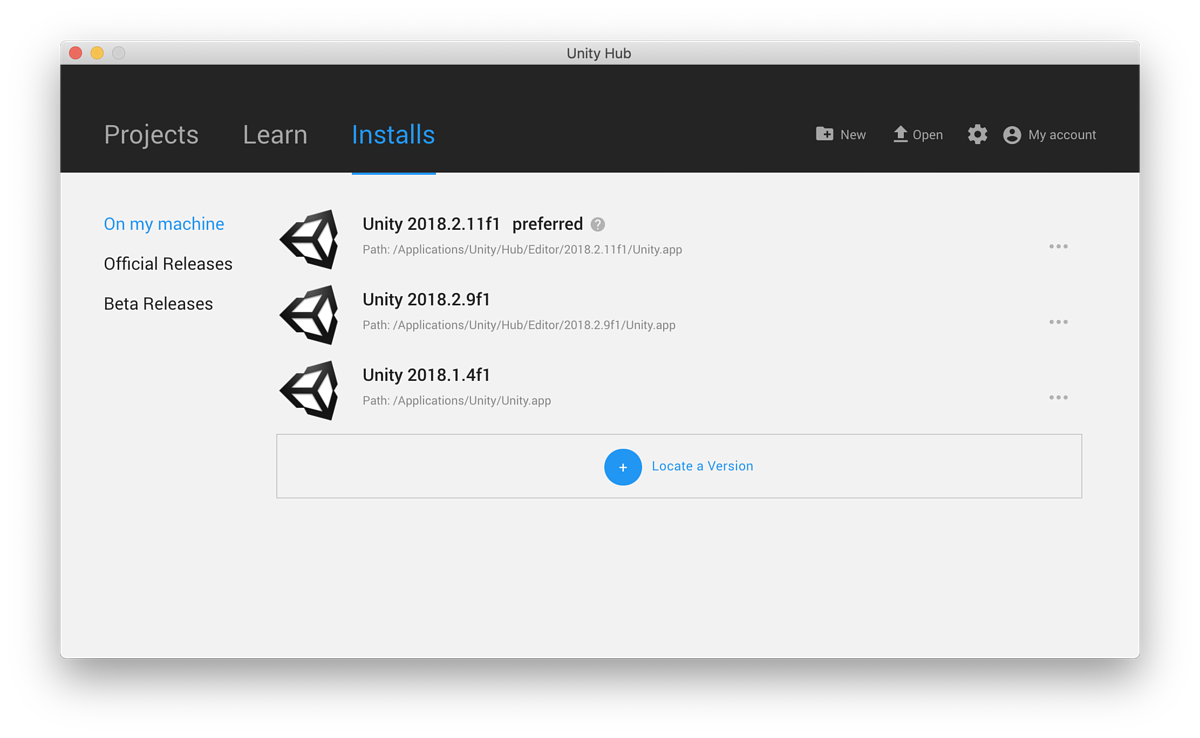1200x738 pixels.
Task: Click the My account person icon
Action: coord(1011,134)
